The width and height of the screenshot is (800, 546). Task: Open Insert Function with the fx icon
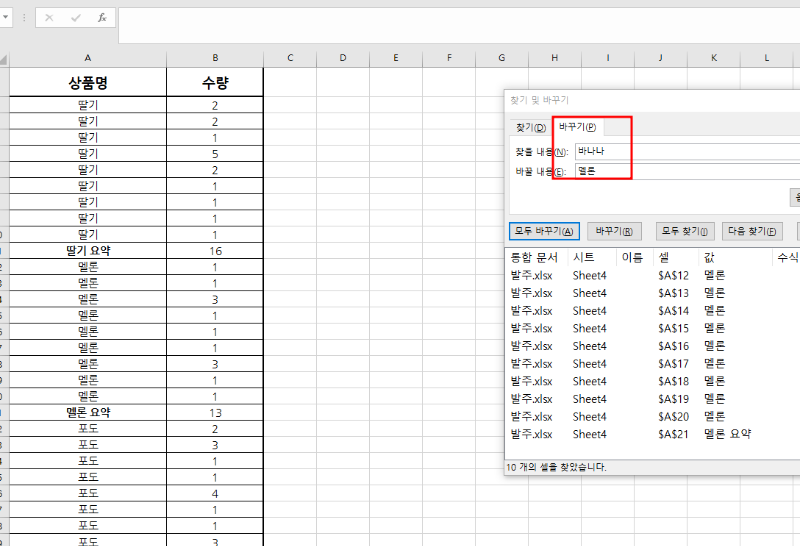[102, 18]
